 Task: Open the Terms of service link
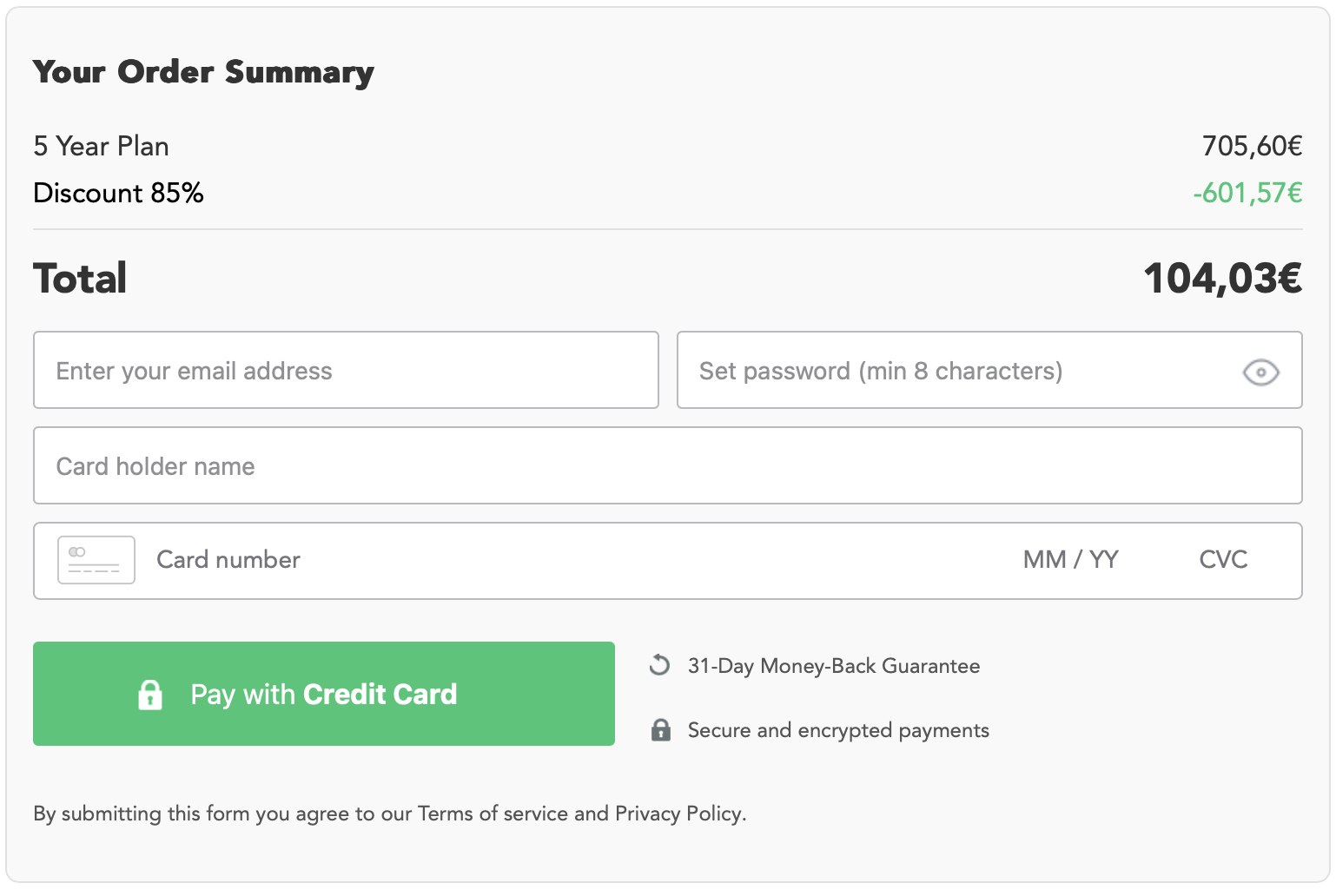click(492, 814)
